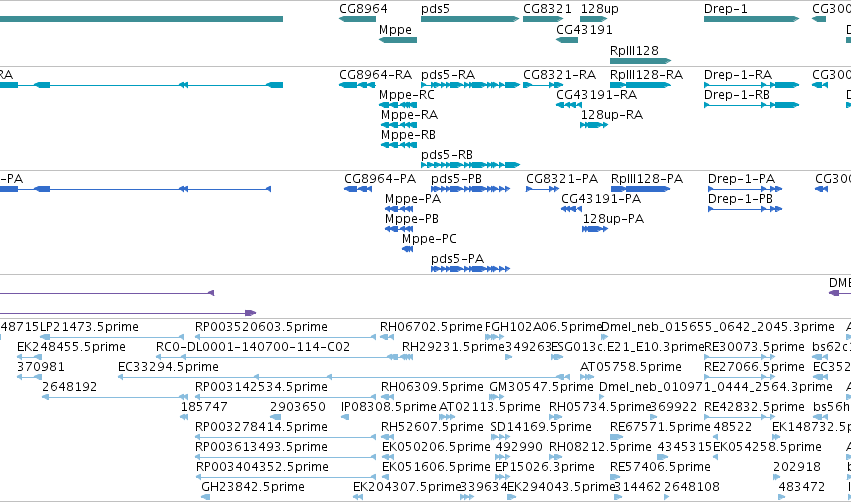Click transcript CG8321-RA
Image resolution: width=851 pixels, height=502 pixels.
[560, 74]
